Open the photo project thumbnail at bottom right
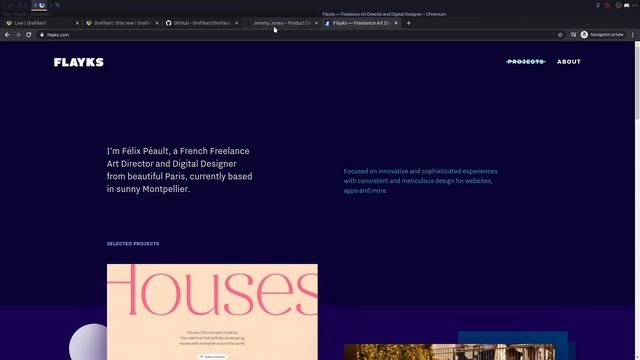 point(449,352)
